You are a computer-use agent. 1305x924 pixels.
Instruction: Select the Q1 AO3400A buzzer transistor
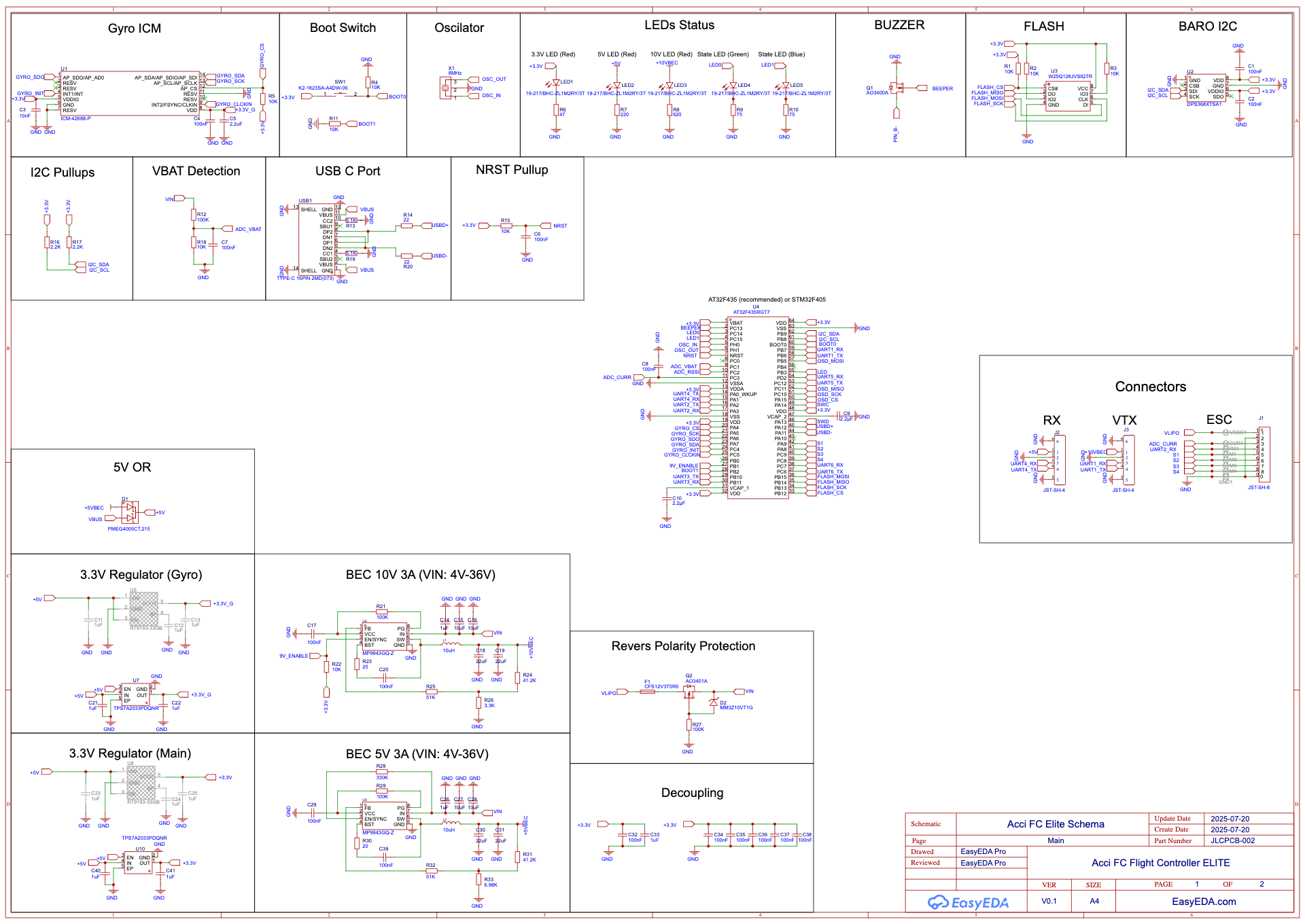(x=897, y=88)
